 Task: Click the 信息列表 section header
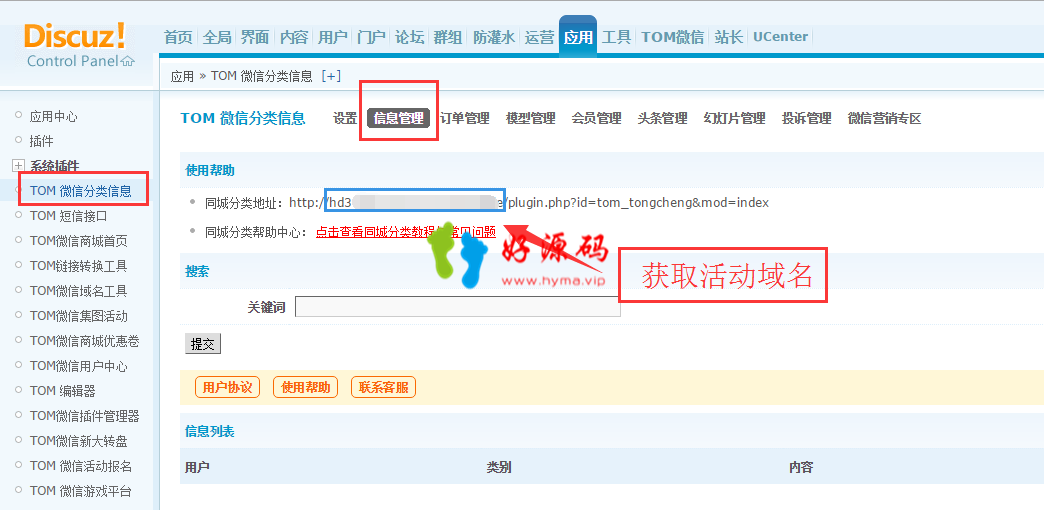tap(210, 431)
